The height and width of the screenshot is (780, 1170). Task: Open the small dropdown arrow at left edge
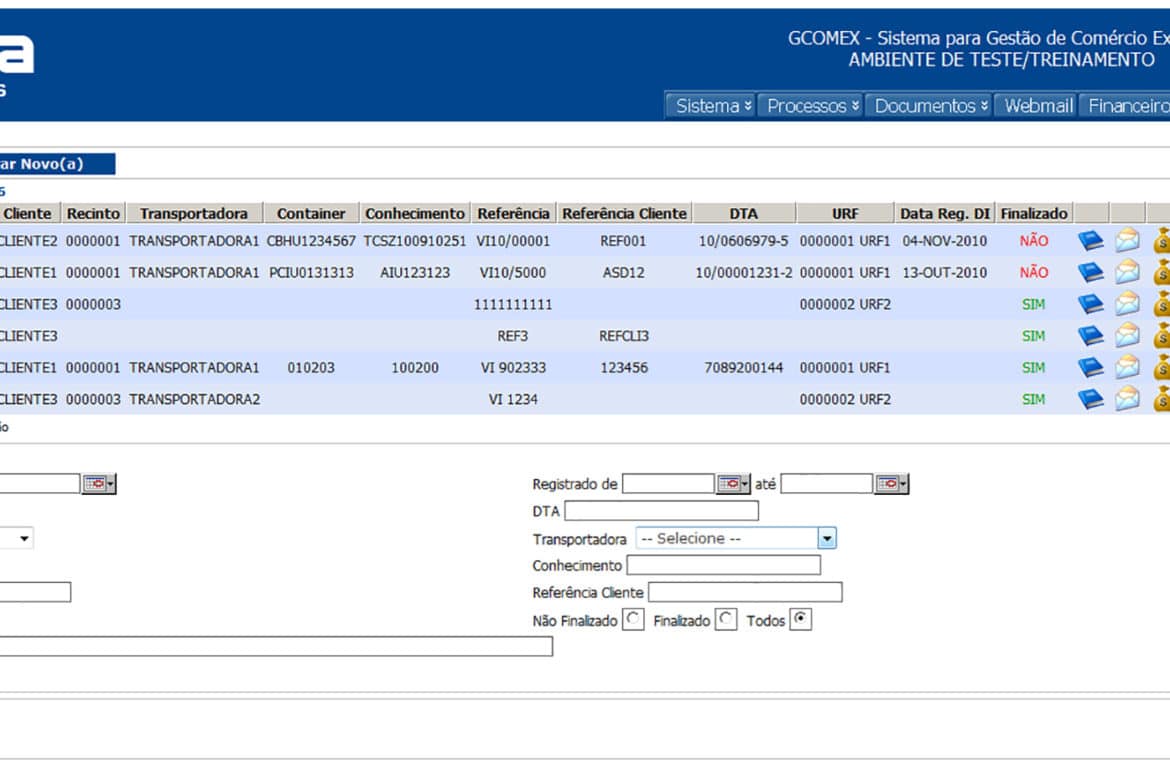[25, 538]
